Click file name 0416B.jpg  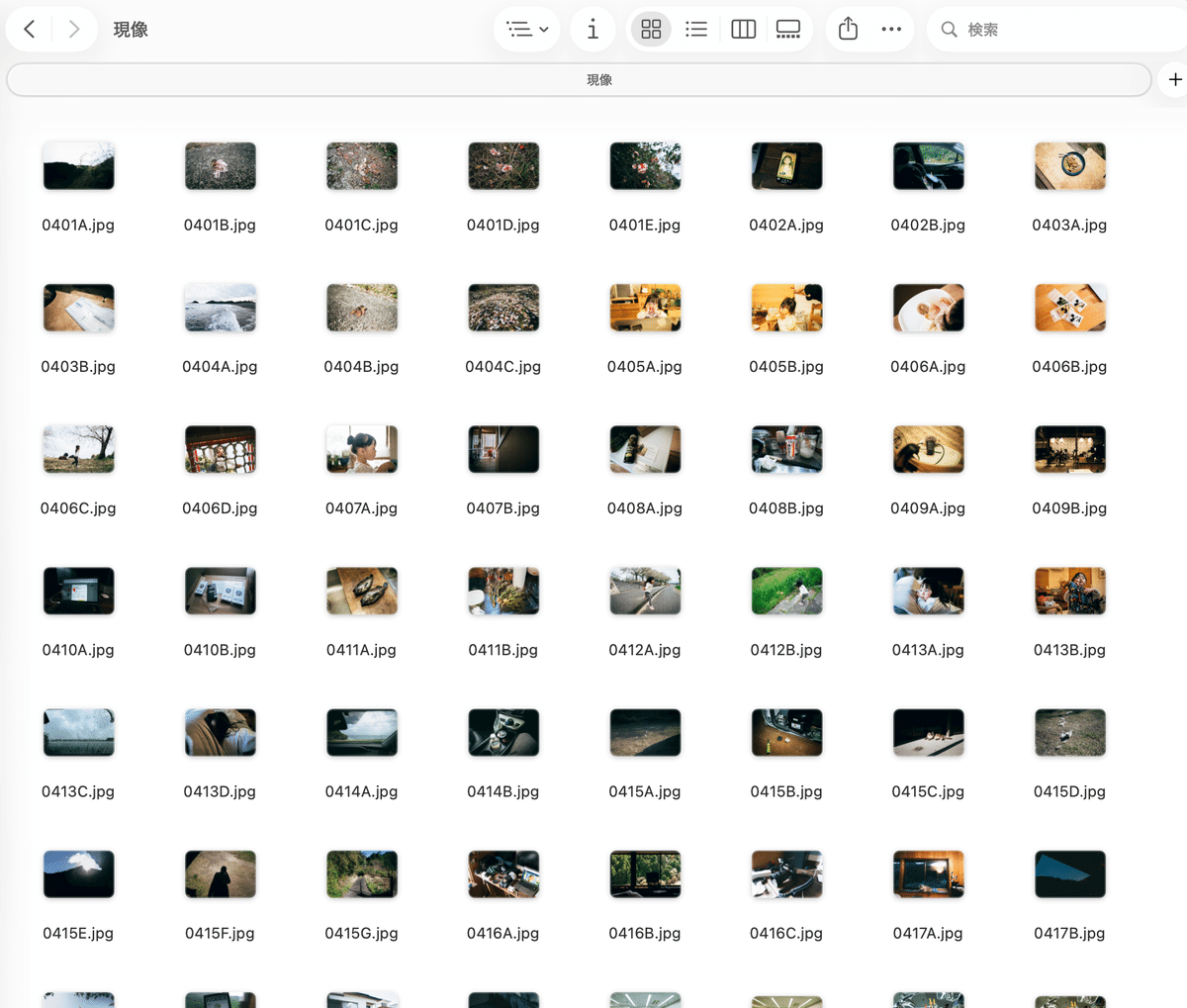[x=645, y=933]
